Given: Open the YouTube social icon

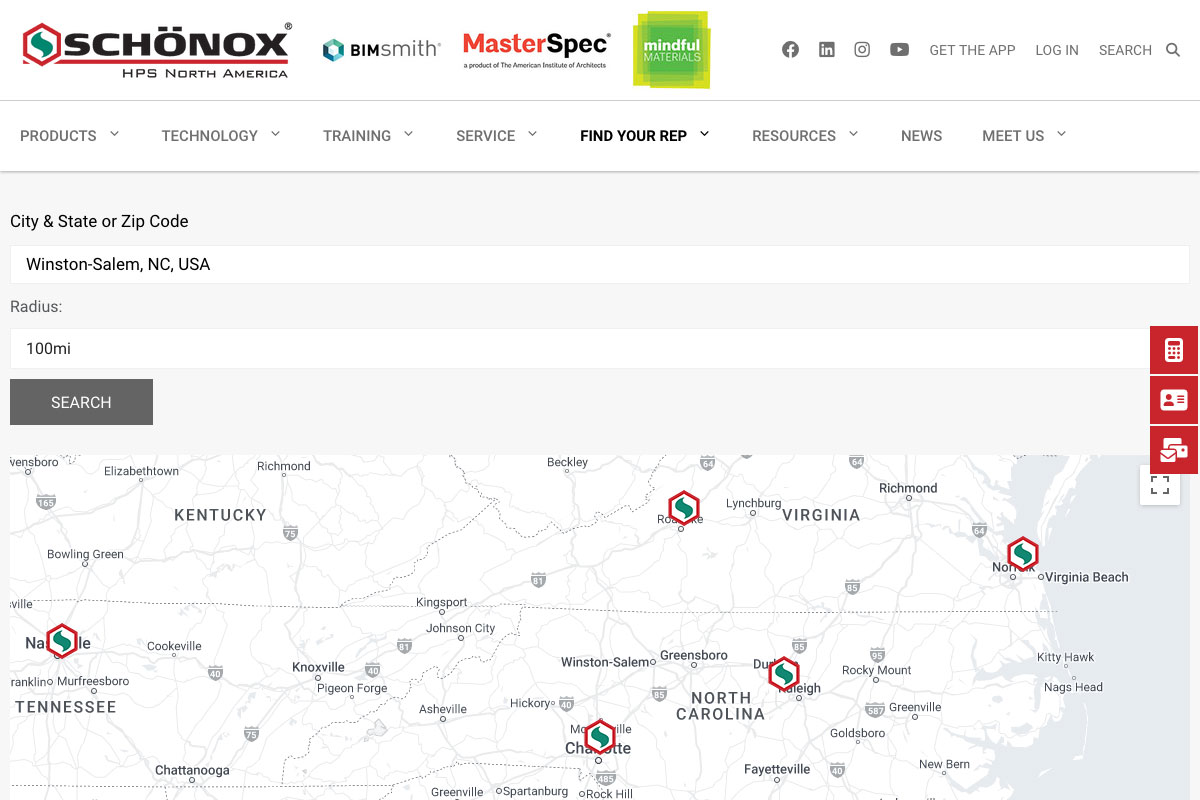Looking at the screenshot, I should click(x=899, y=50).
